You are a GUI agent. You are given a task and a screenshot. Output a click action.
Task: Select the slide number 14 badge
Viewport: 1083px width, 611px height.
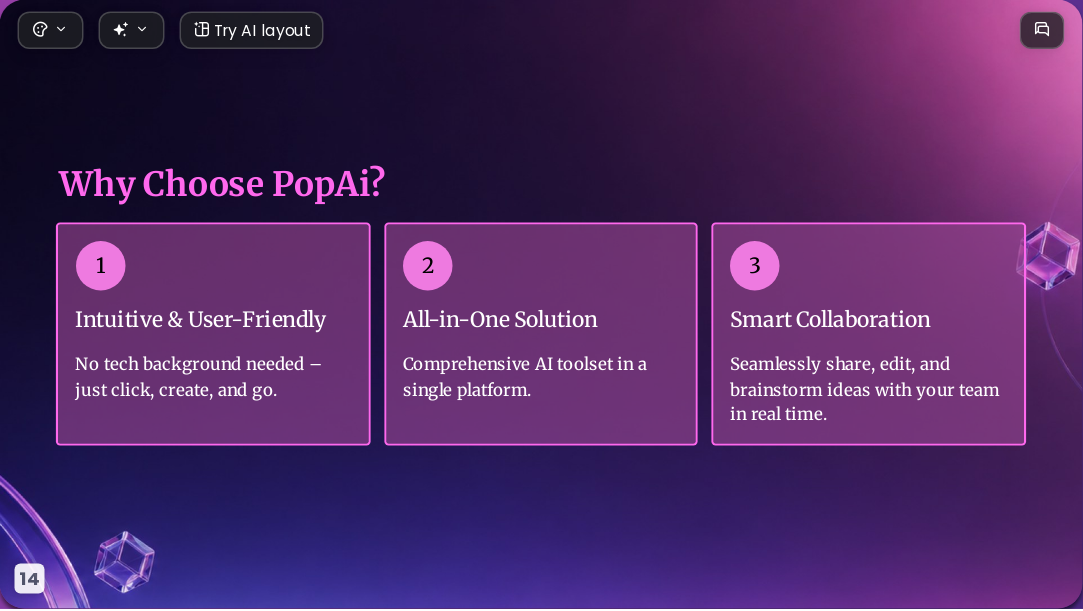pyautogui.click(x=29, y=579)
